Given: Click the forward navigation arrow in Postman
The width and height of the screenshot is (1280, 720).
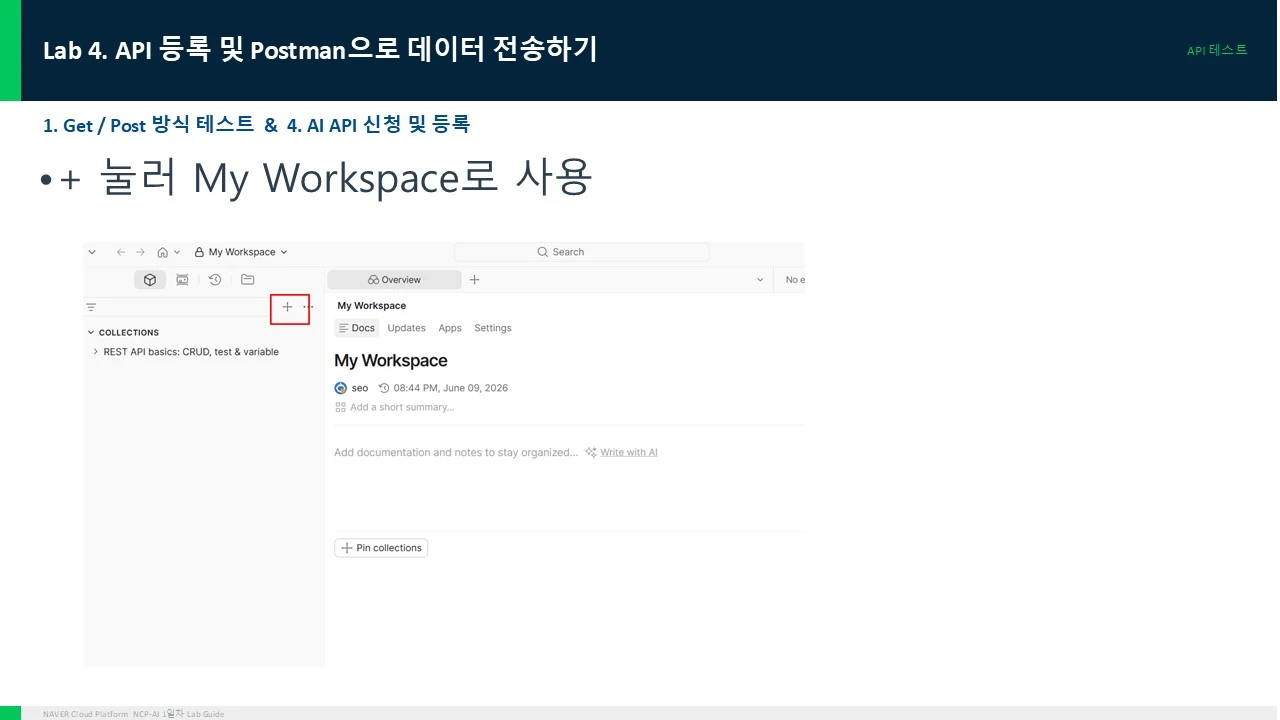Looking at the screenshot, I should pos(141,252).
